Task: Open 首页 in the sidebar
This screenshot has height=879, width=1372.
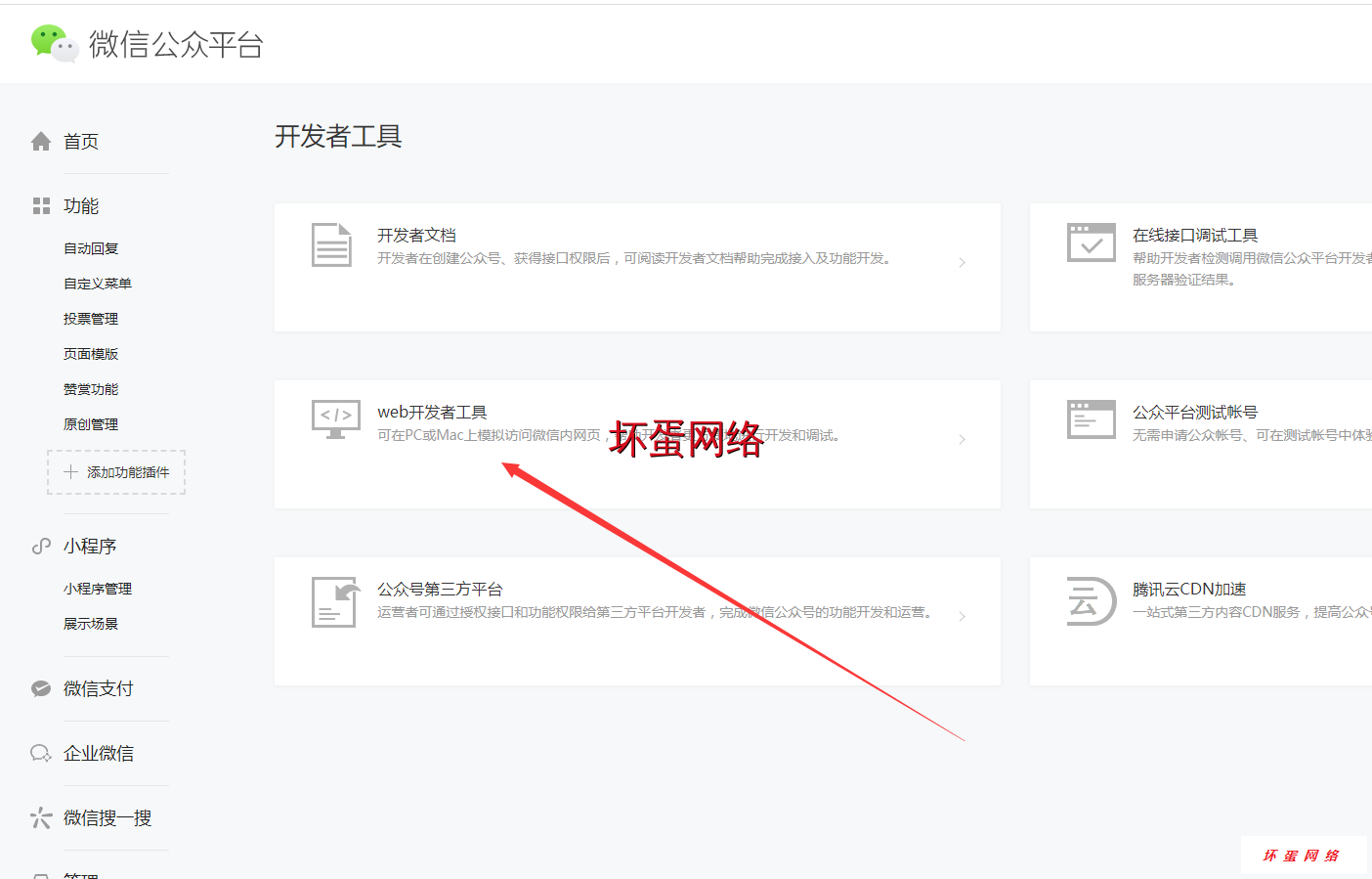Action: (x=81, y=142)
